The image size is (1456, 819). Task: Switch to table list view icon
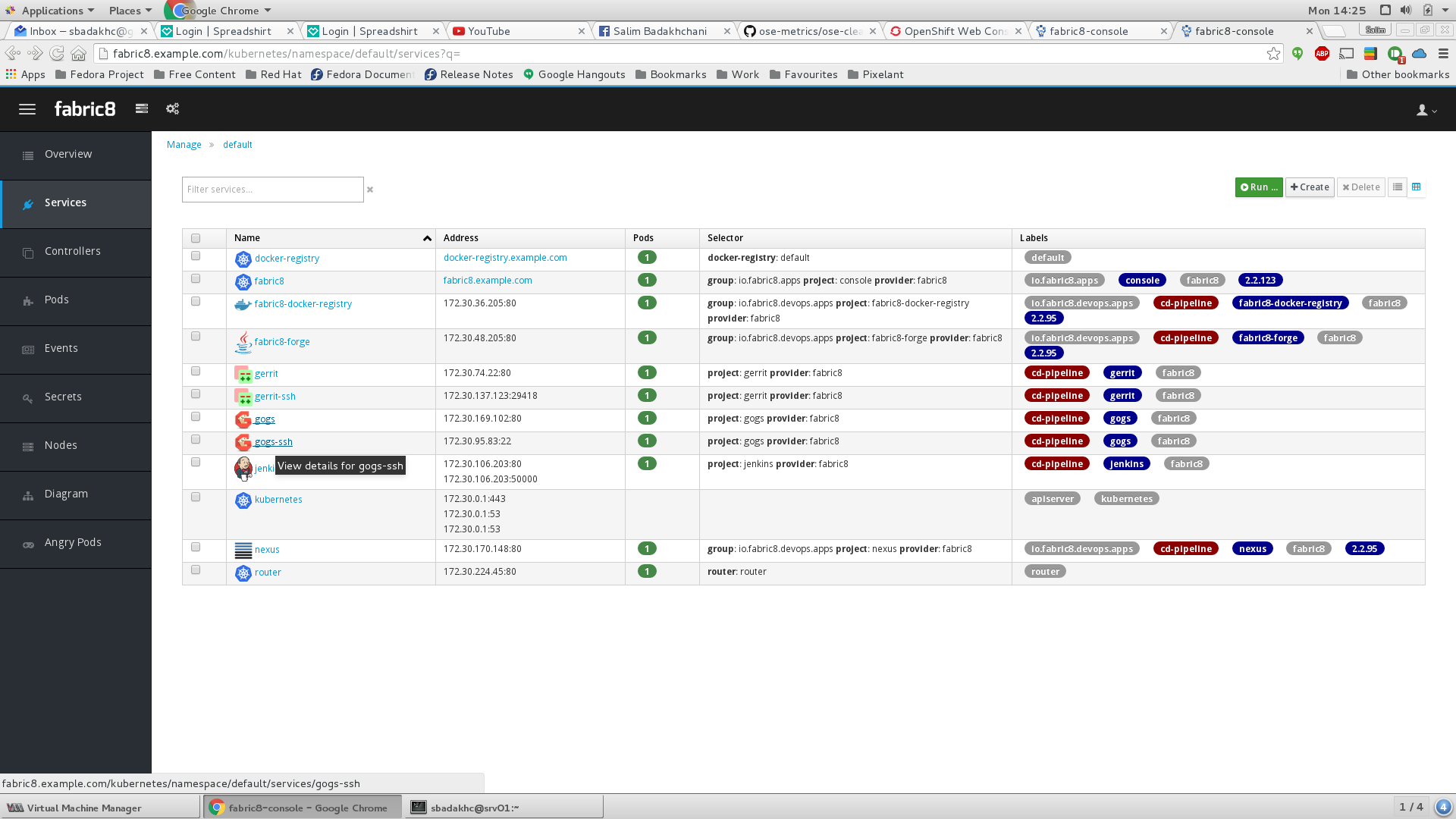1398,187
